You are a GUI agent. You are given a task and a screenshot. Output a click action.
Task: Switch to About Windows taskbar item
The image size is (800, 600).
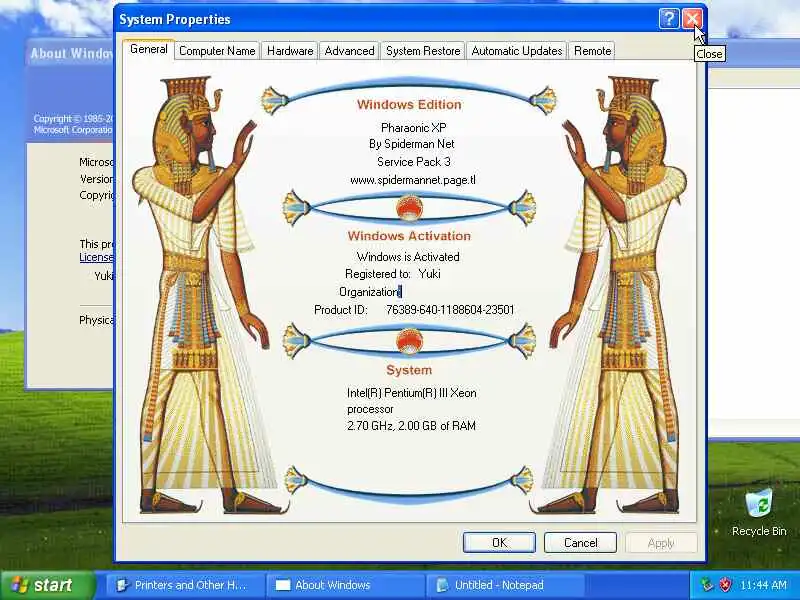coord(345,585)
